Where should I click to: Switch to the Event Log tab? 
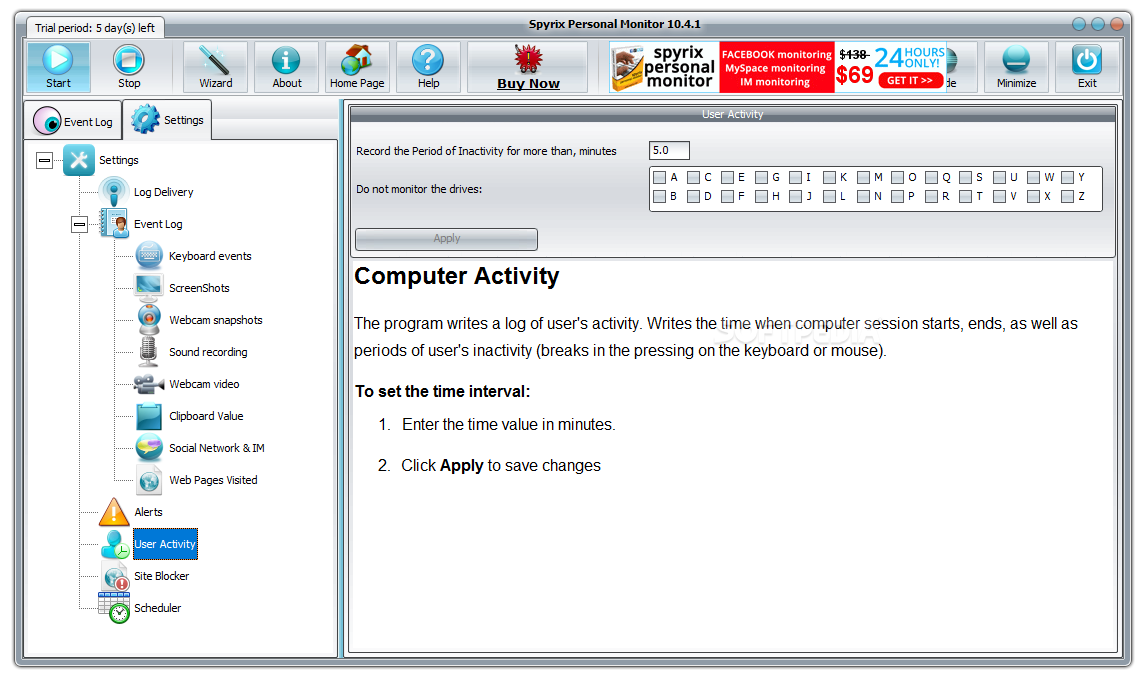click(x=73, y=121)
